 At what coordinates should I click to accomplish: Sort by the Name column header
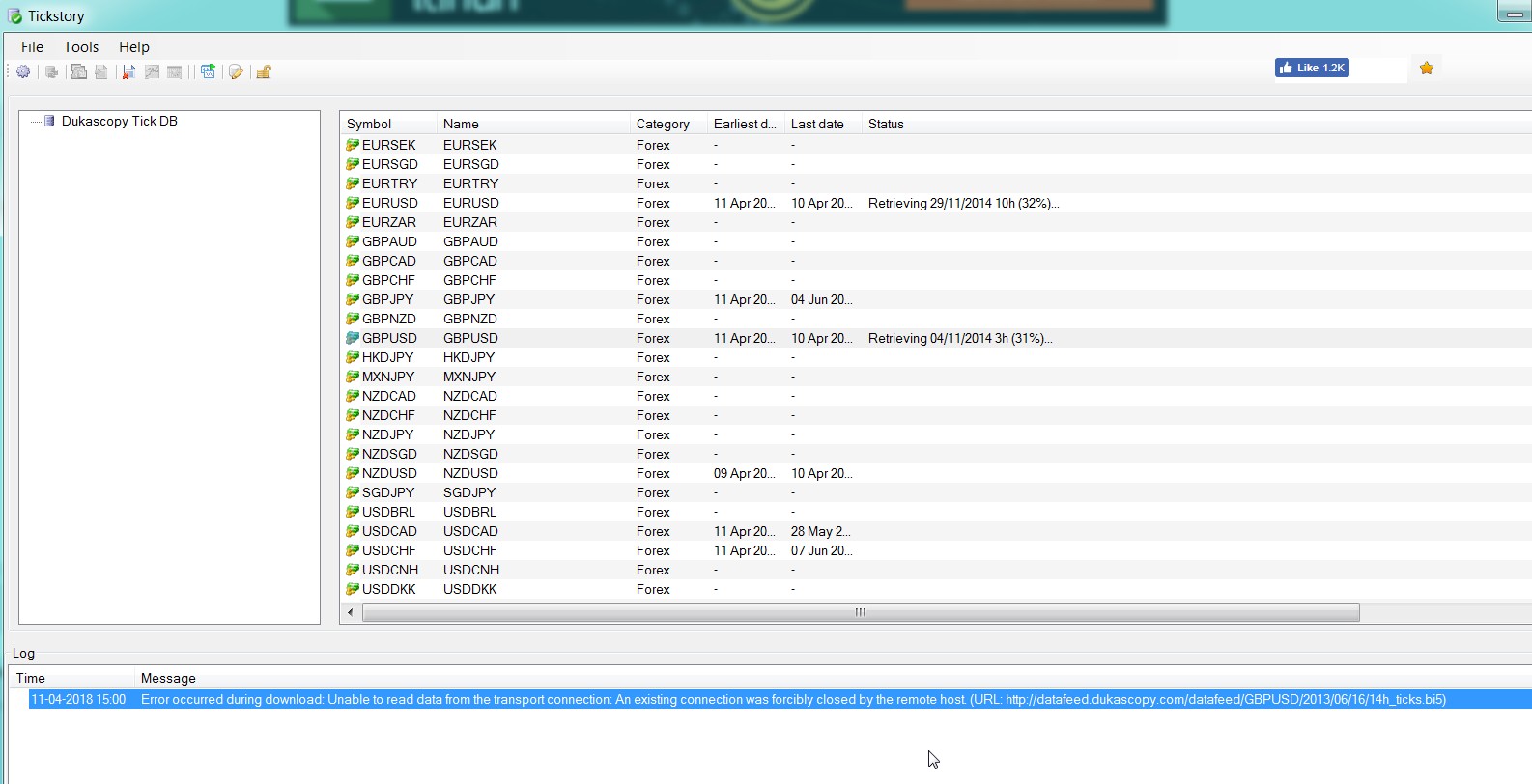(x=533, y=124)
